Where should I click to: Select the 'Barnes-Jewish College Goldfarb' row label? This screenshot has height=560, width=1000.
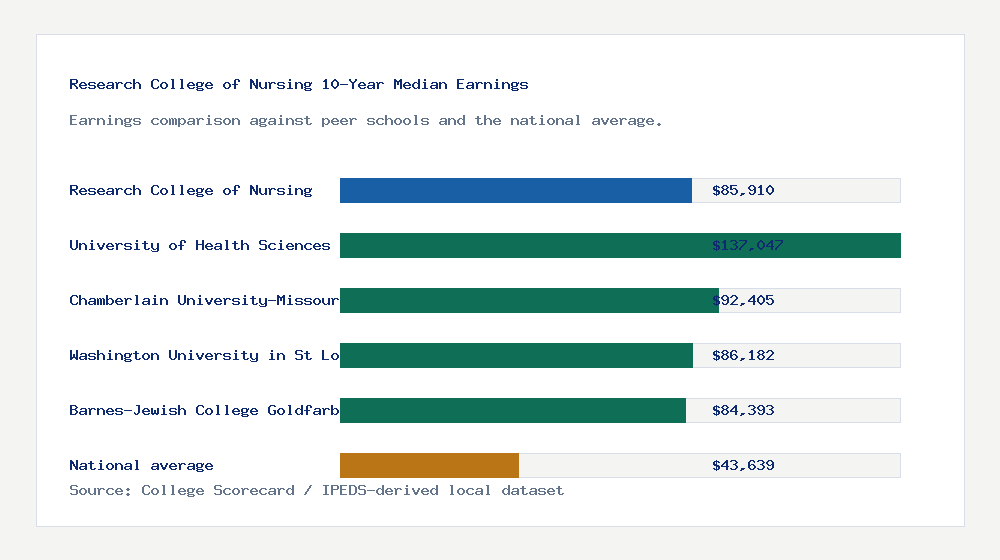(204, 410)
